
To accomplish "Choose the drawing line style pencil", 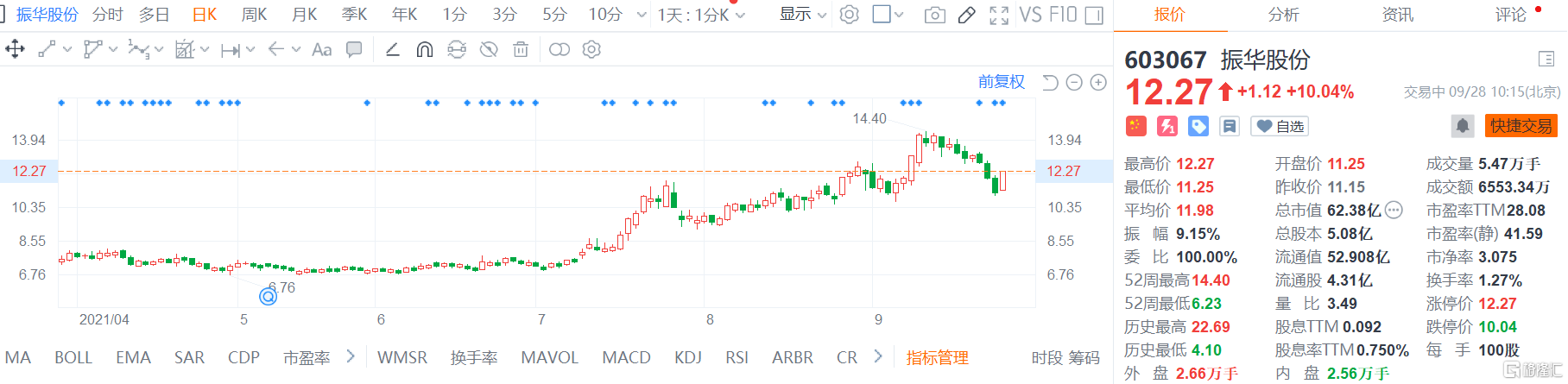I will point(392,49).
